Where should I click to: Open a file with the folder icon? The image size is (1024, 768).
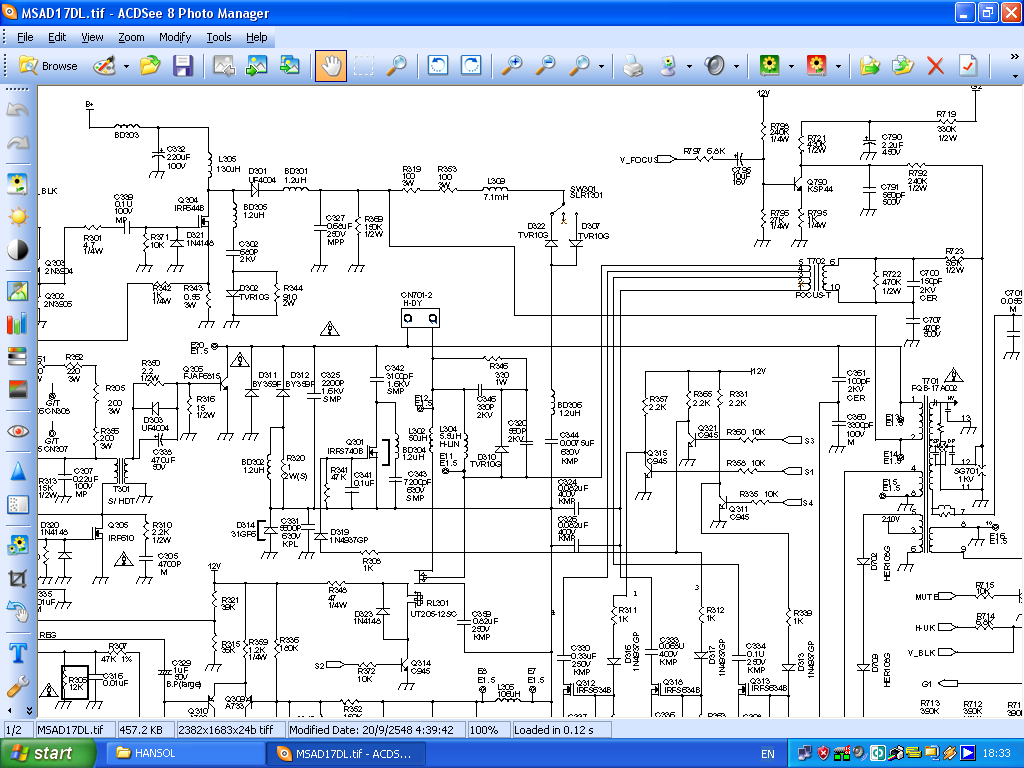tap(150, 66)
